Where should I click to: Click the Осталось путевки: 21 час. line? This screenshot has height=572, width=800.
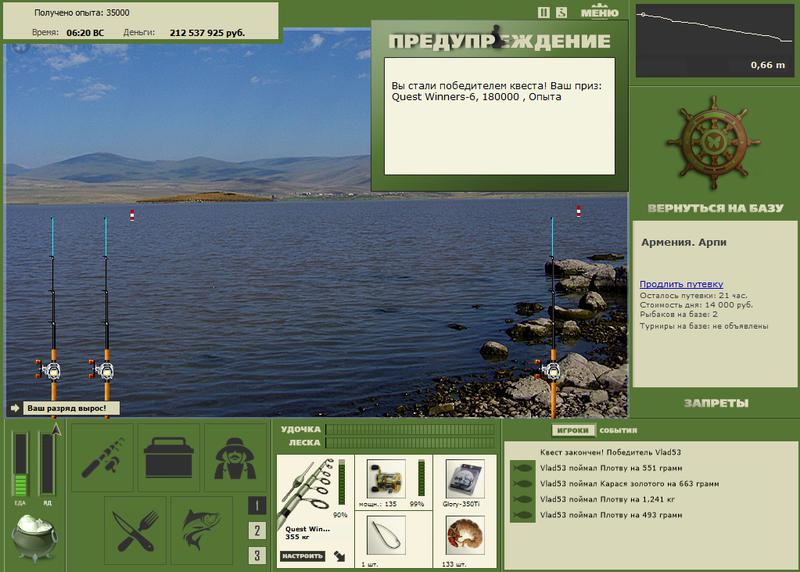point(693,295)
